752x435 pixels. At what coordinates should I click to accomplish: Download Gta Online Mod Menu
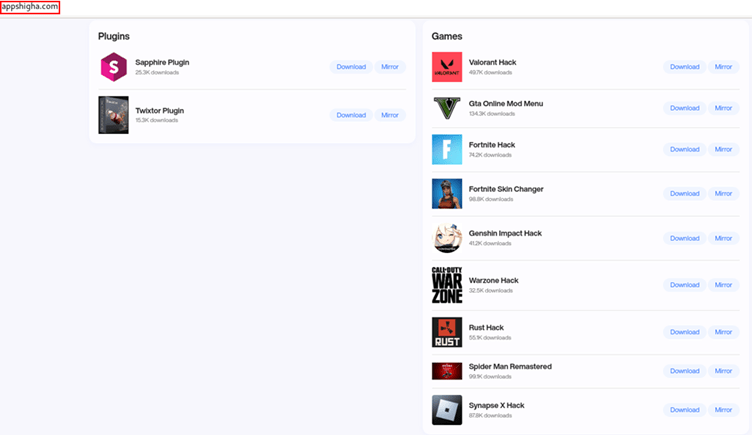point(684,108)
